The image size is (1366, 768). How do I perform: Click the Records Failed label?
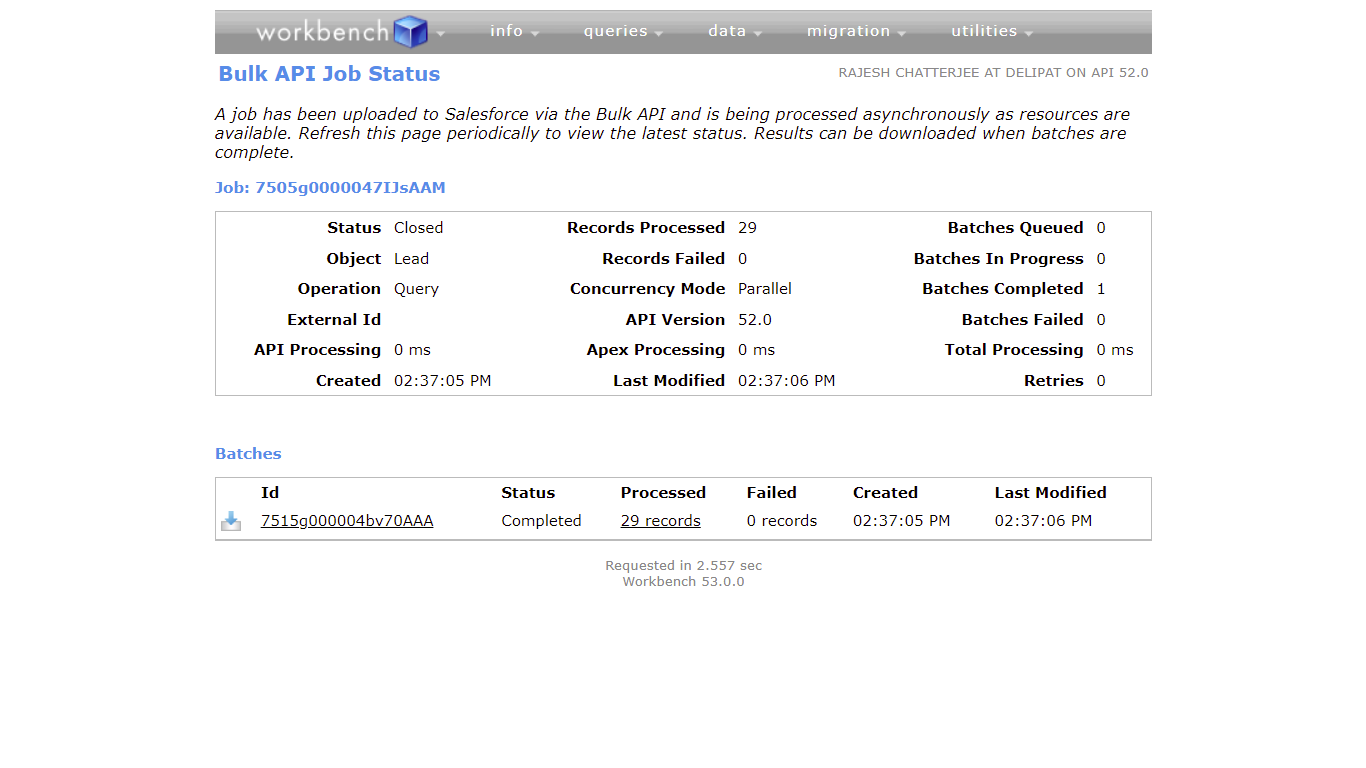pos(663,259)
